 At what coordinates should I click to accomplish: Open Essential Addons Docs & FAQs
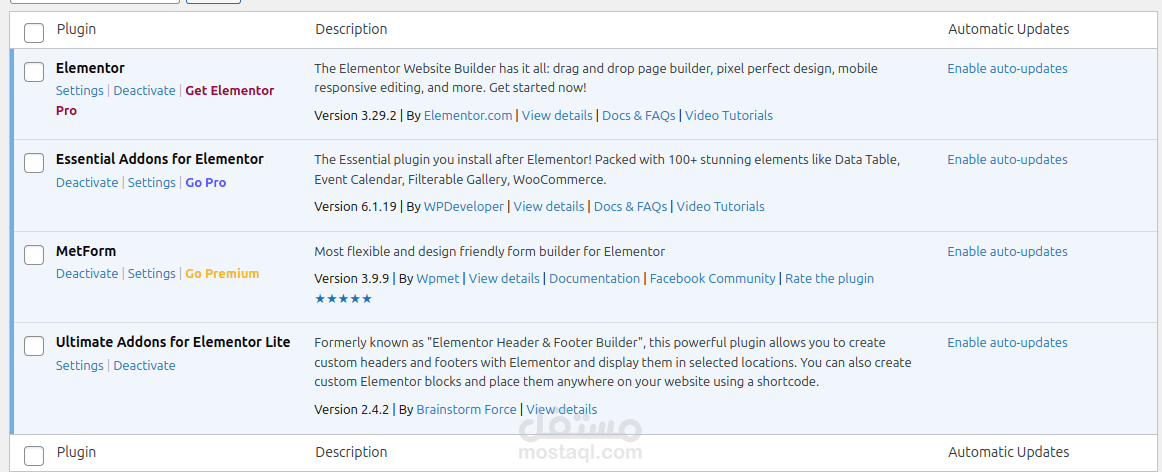click(631, 207)
